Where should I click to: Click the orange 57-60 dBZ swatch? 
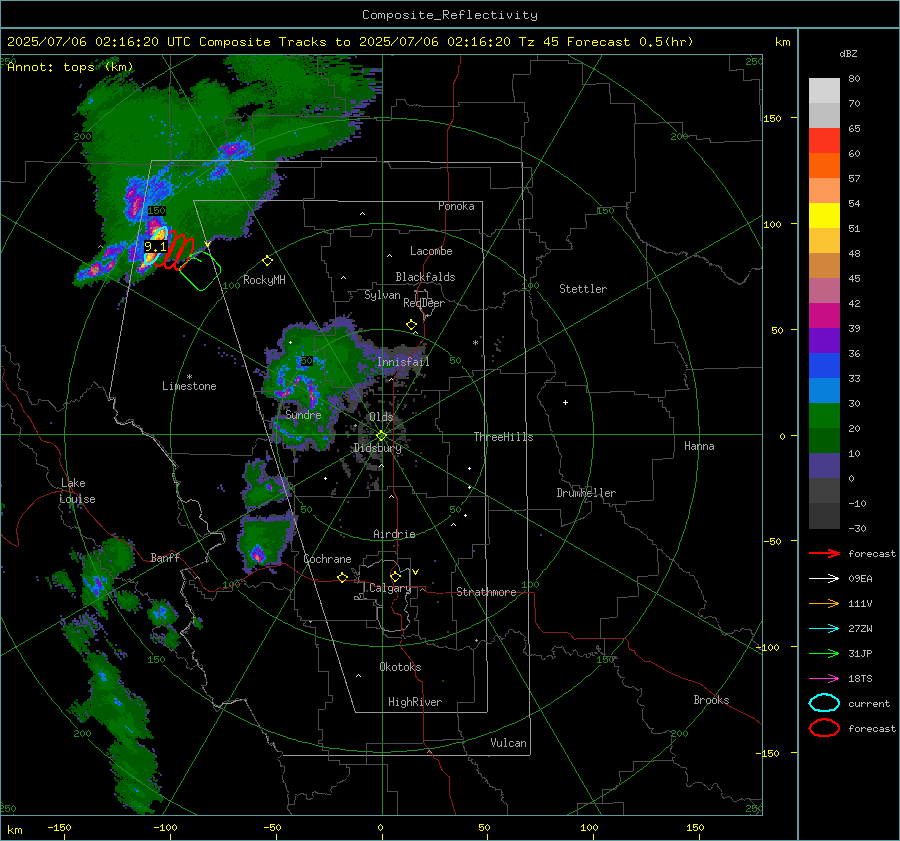824,166
